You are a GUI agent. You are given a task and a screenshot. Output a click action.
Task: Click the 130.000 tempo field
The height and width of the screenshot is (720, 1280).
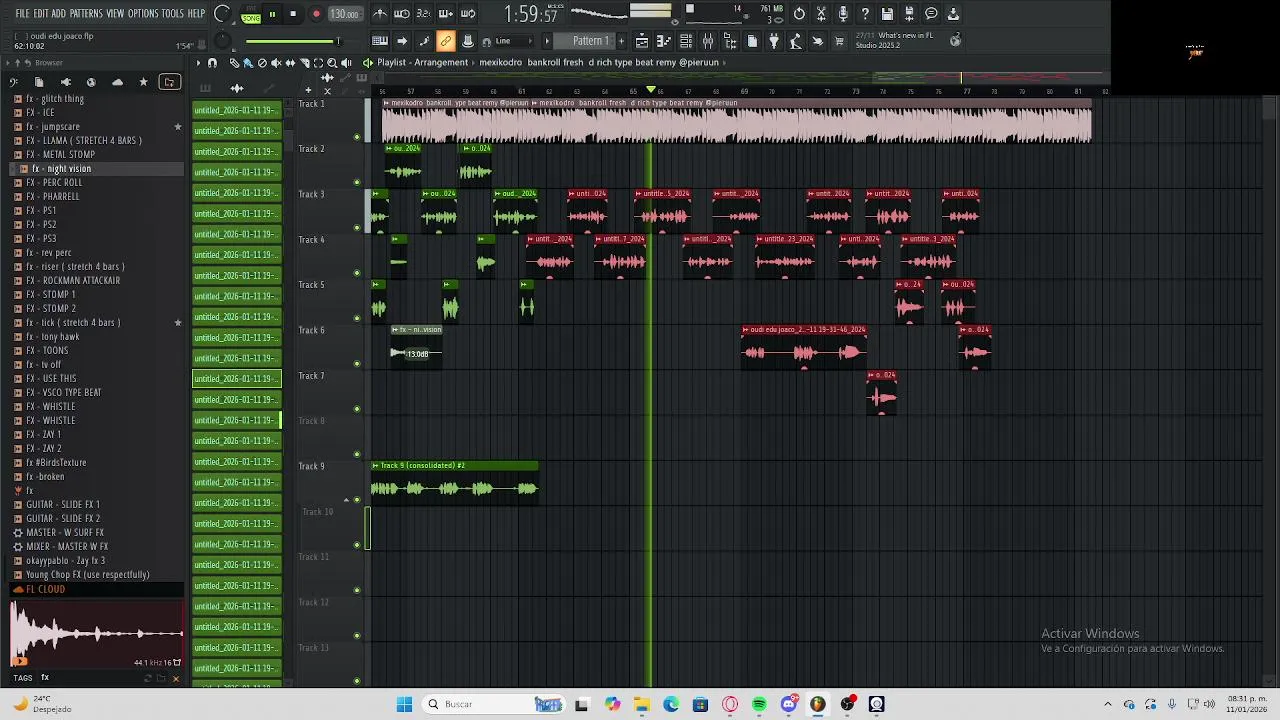click(x=344, y=14)
